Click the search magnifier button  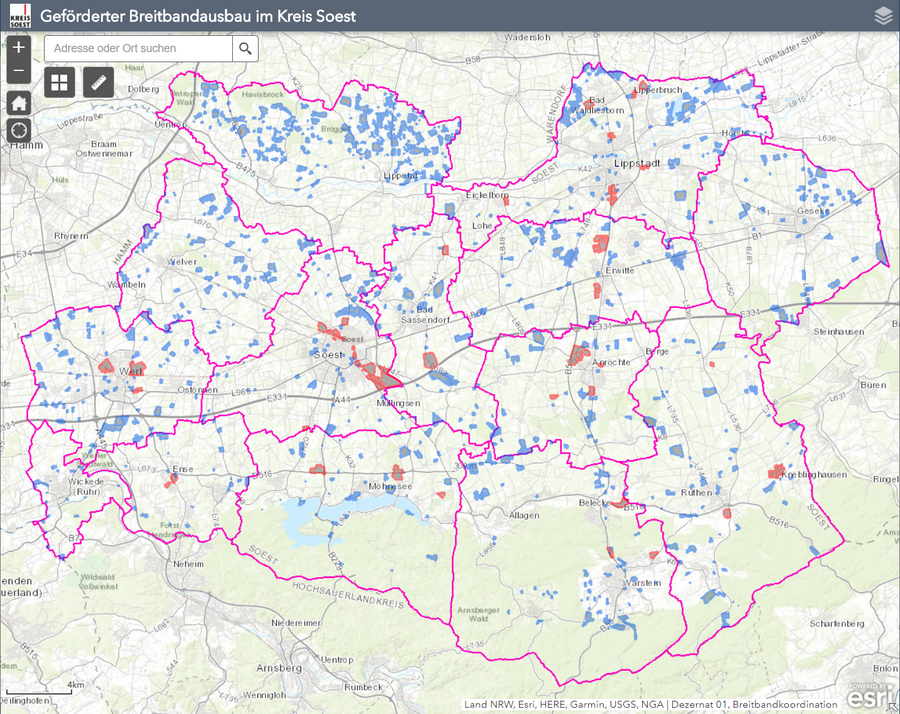(x=245, y=48)
